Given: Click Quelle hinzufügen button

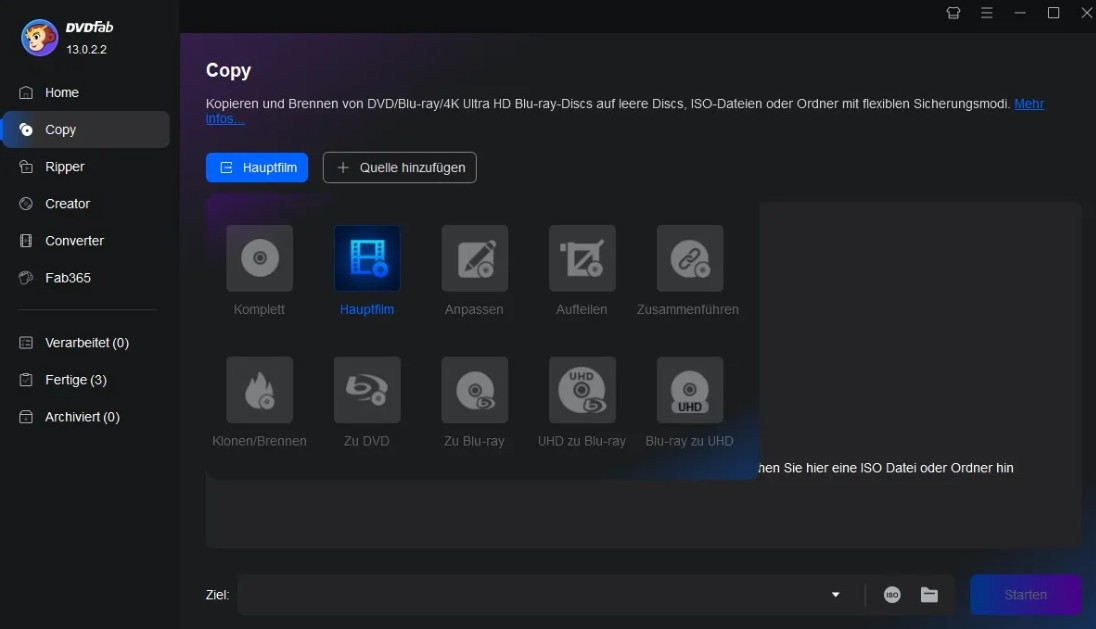Looking at the screenshot, I should [400, 168].
